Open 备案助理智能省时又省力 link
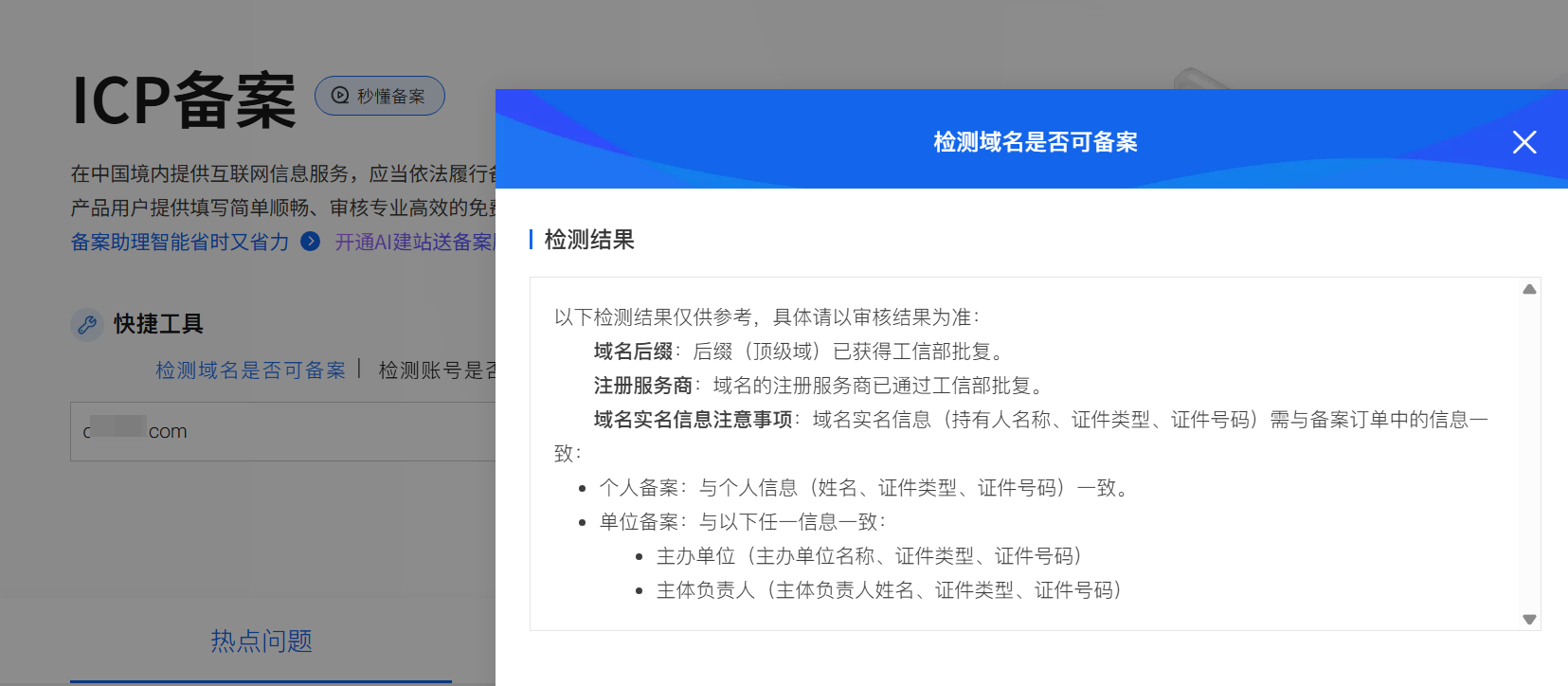1568x686 pixels. pyautogui.click(x=180, y=242)
